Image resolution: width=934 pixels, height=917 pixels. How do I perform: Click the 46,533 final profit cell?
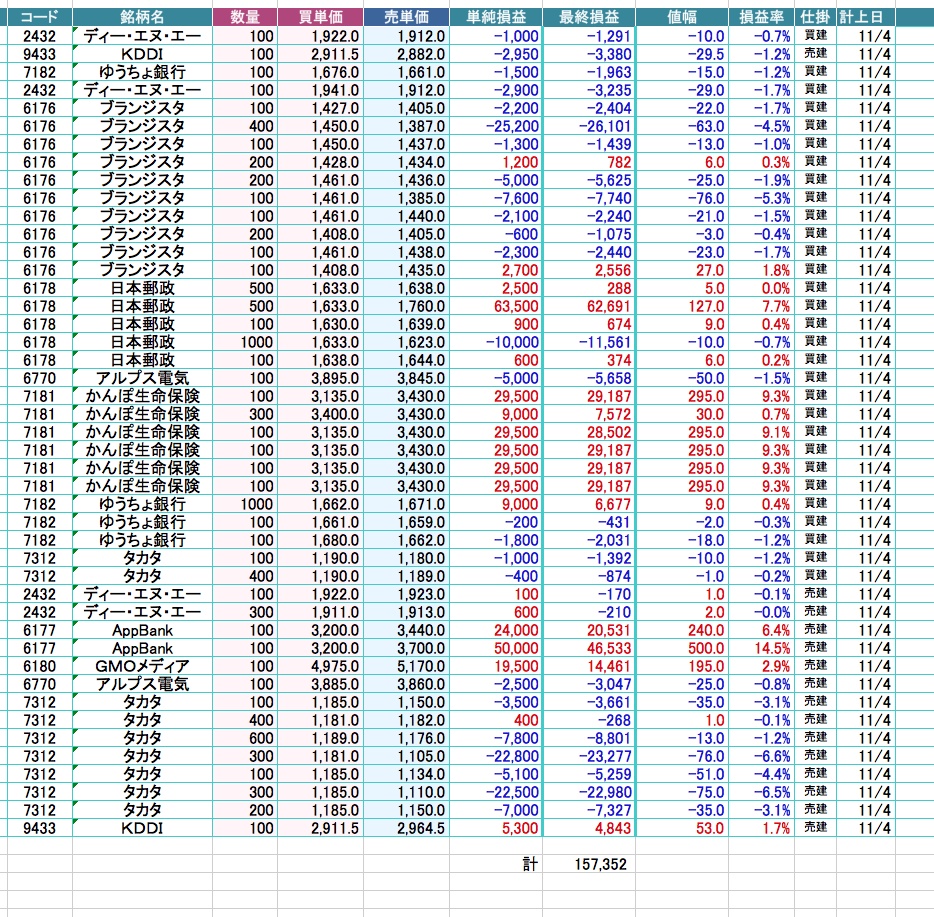(588, 648)
